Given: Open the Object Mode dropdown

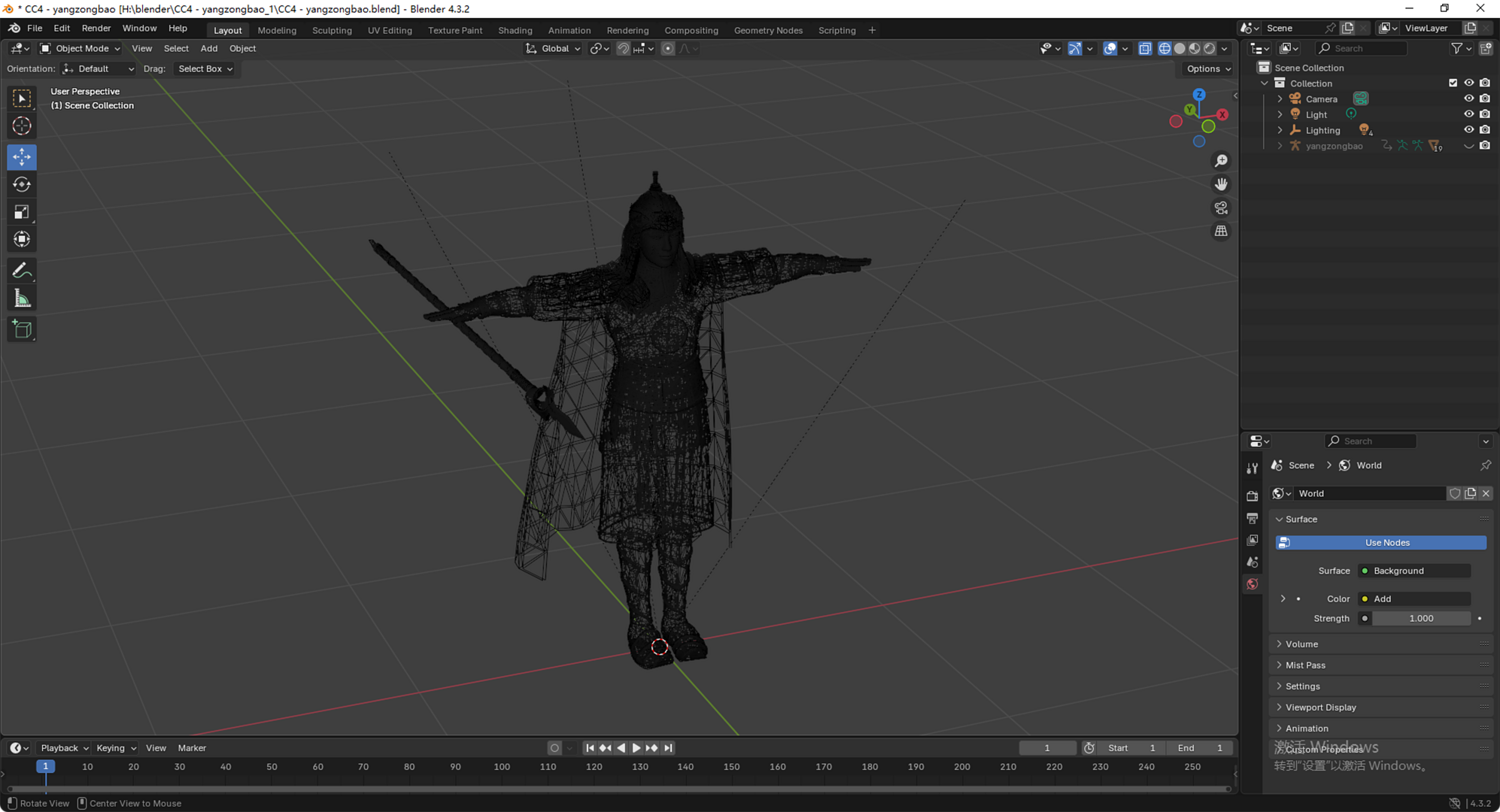Looking at the screenshot, I should [x=82, y=48].
